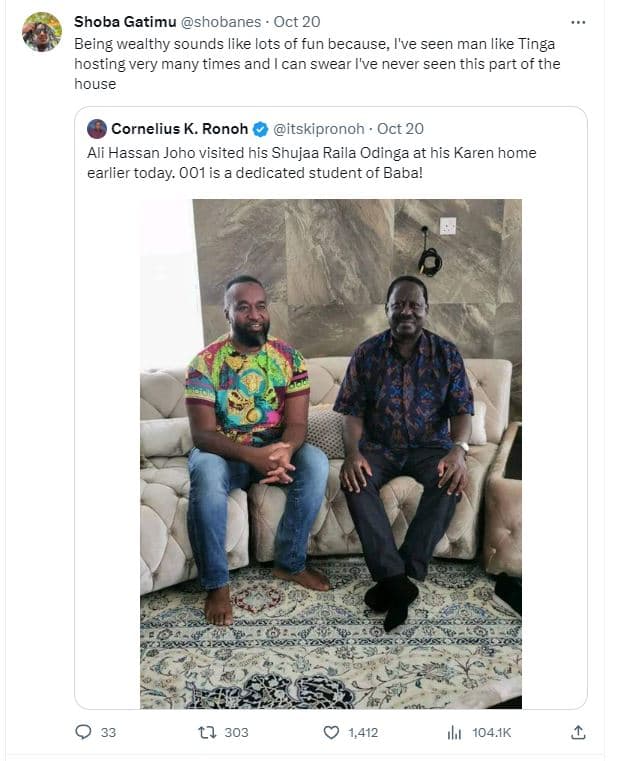Click Shoba Gatimu's profile avatar
This screenshot has width=621, height=761.
point(41,33)
